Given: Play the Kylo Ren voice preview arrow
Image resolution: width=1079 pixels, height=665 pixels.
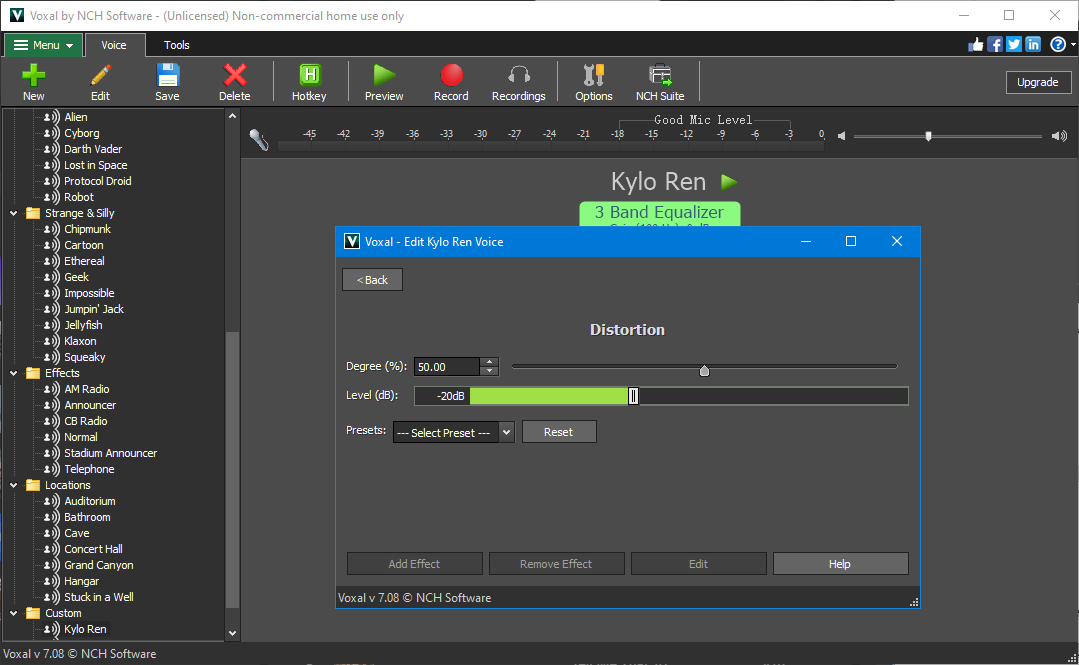Looking at the screenshot, I should pyautogui.click(x=729, y=182).
